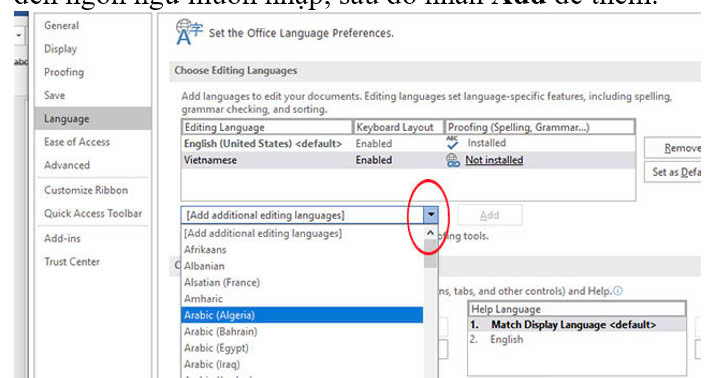Click the Set as Default button

673,172
